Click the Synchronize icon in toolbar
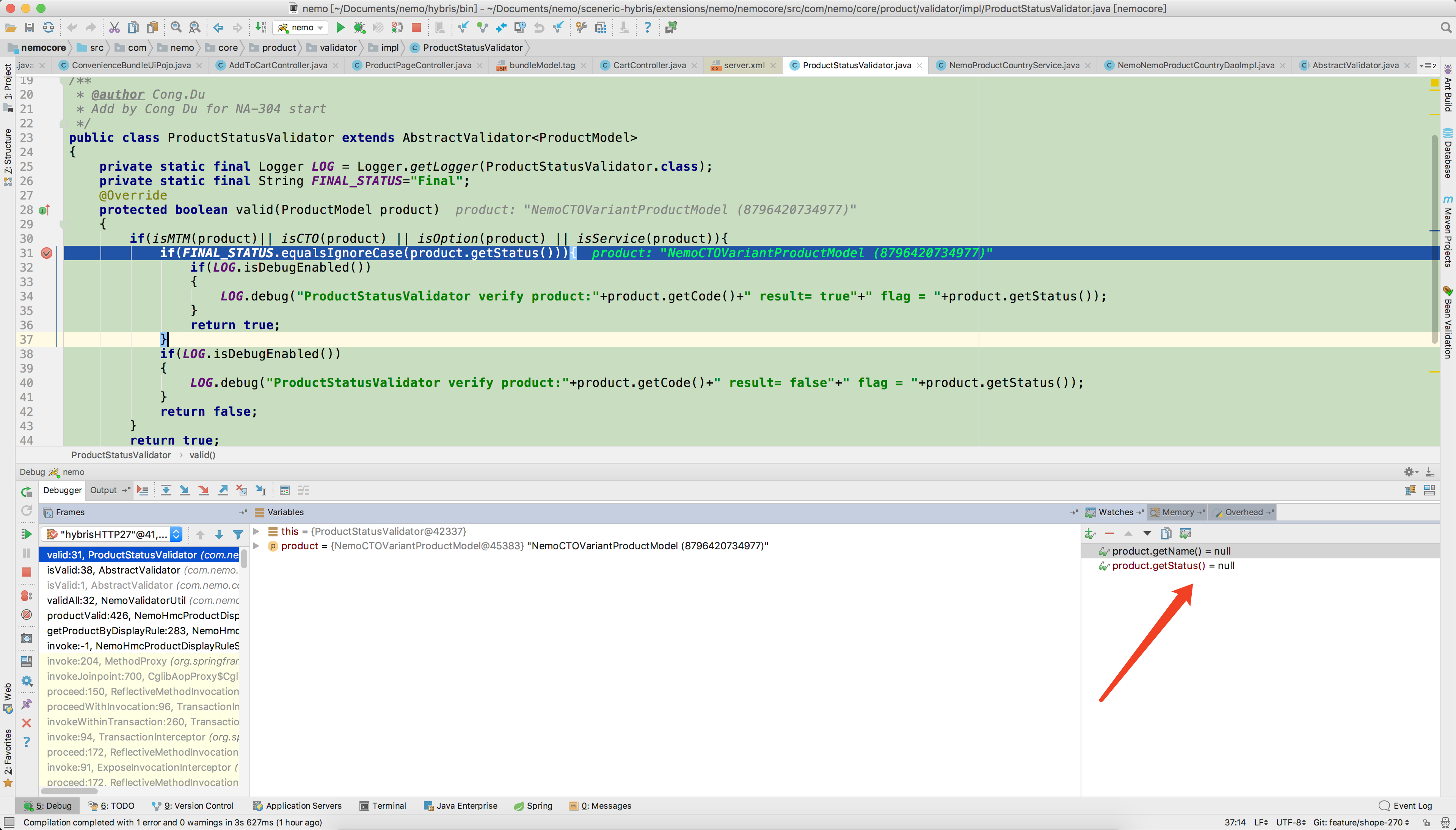This screenshot has height=830, width=1456. [x=49, y=27]
